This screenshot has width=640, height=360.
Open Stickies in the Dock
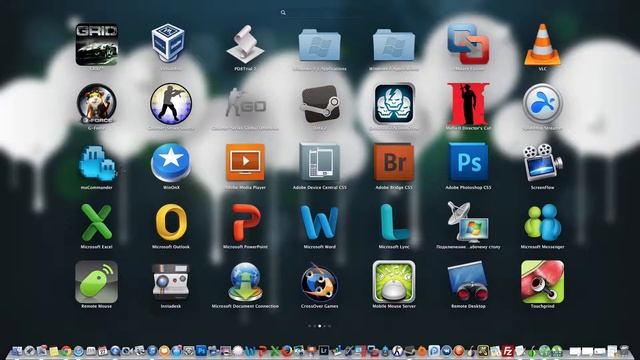[54, 351]
